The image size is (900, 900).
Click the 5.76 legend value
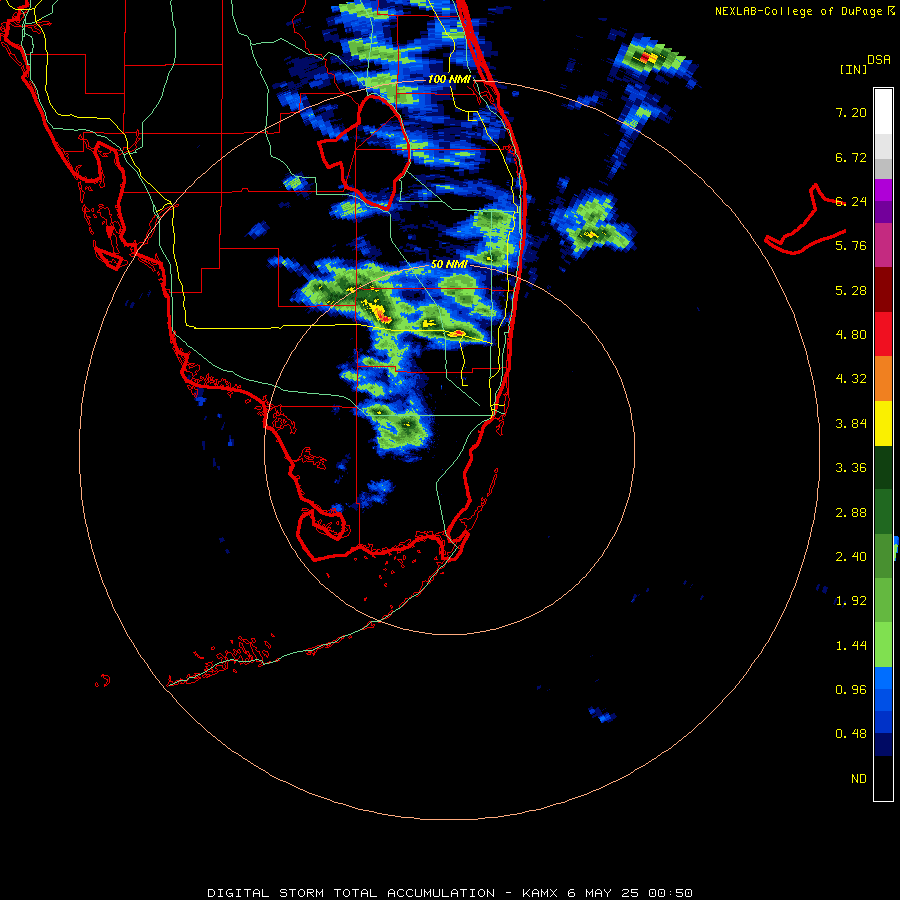[x=851, y=246]
